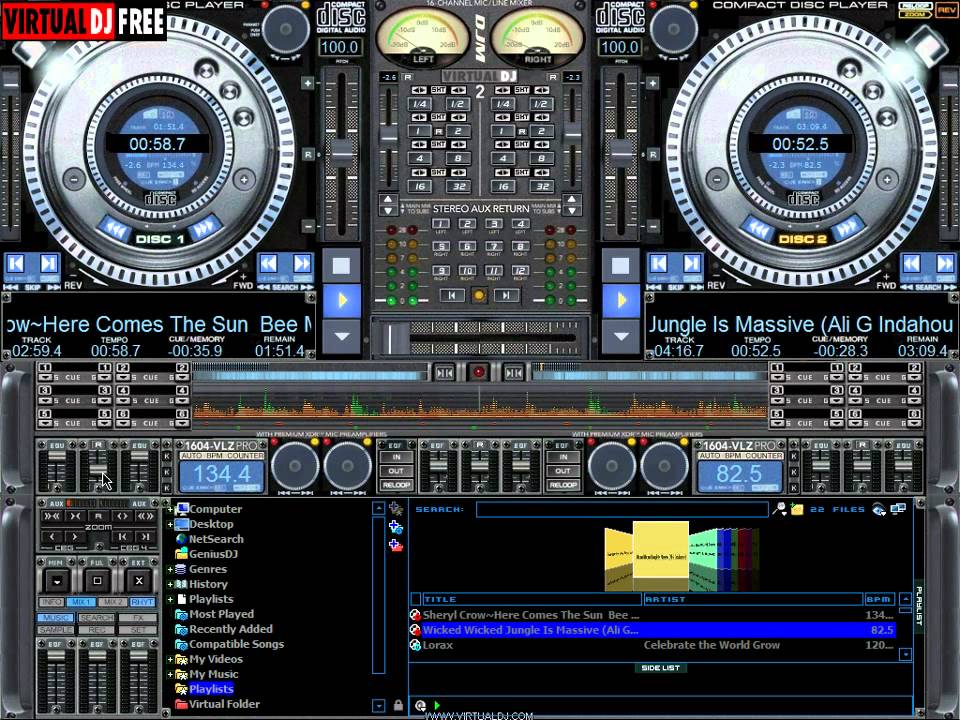Toggle the left deck RELOOP button

396,485
